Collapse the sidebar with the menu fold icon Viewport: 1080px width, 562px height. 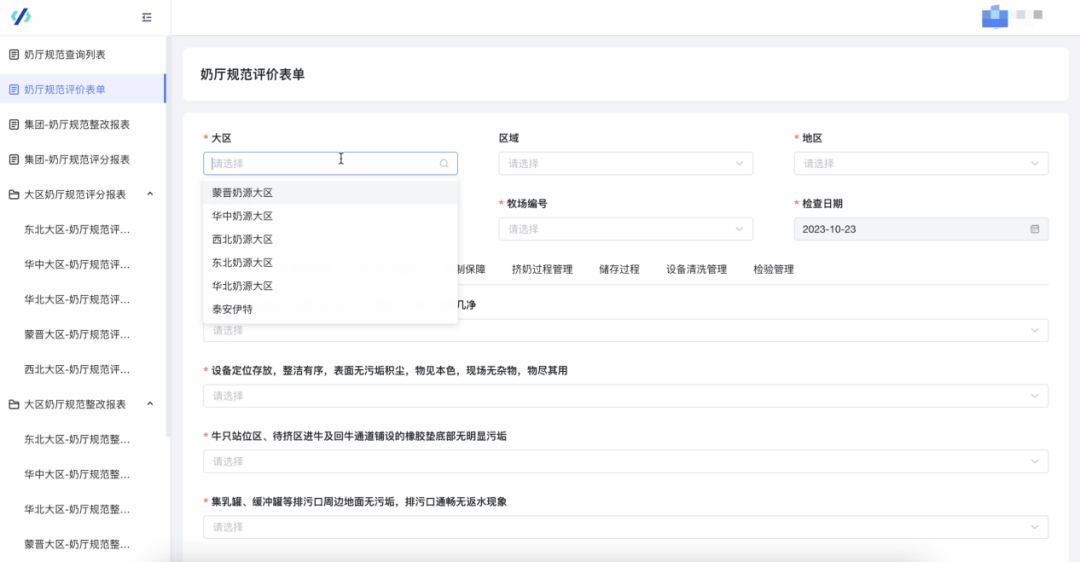pos(147,17)
